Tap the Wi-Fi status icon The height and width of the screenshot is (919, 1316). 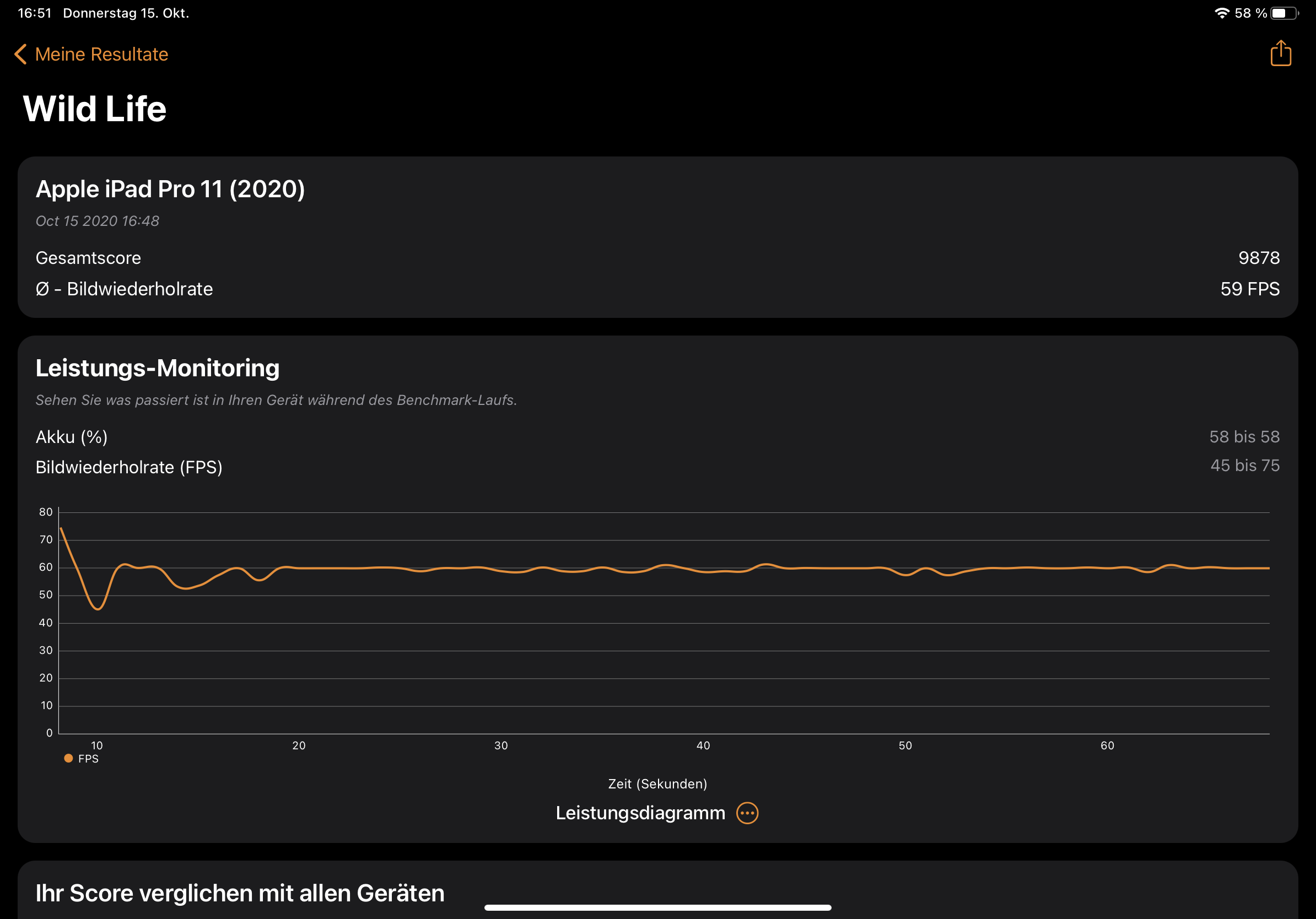coord(1221,13)
